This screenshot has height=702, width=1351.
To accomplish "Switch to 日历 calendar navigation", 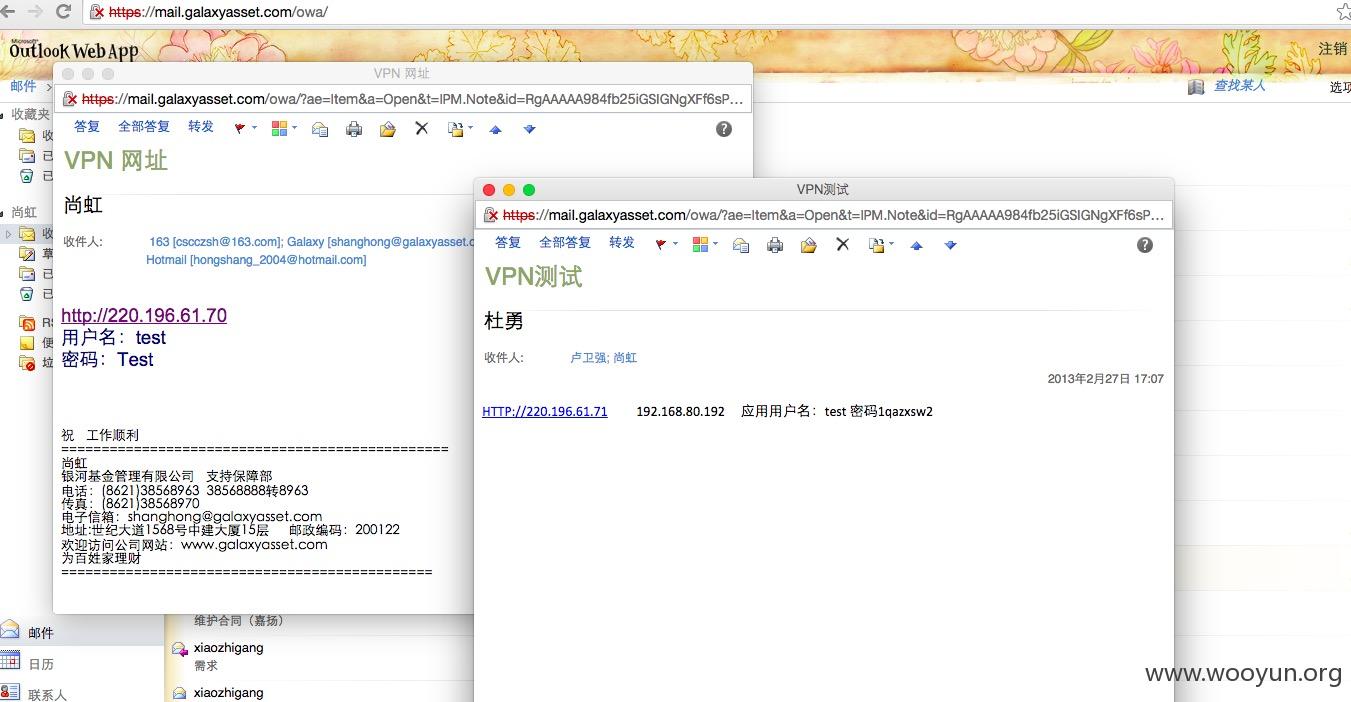I will (41, 663).
